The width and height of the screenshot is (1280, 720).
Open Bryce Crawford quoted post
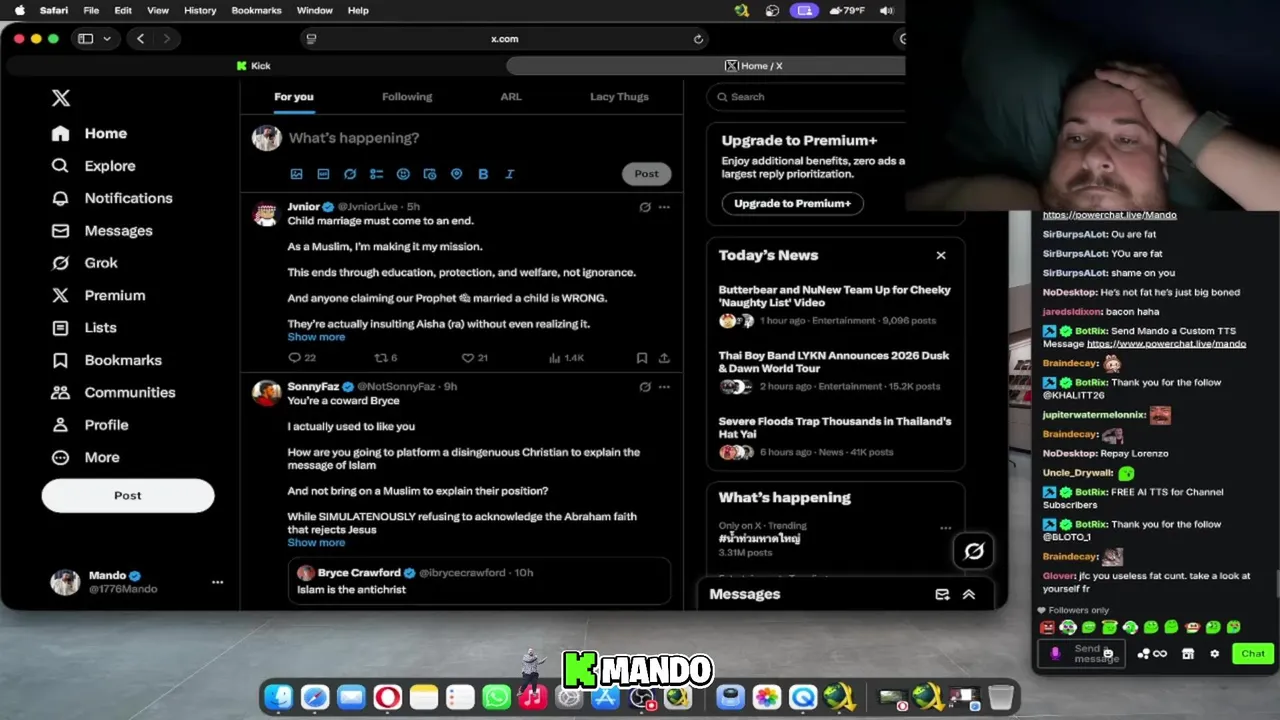(x=479, y=581)
